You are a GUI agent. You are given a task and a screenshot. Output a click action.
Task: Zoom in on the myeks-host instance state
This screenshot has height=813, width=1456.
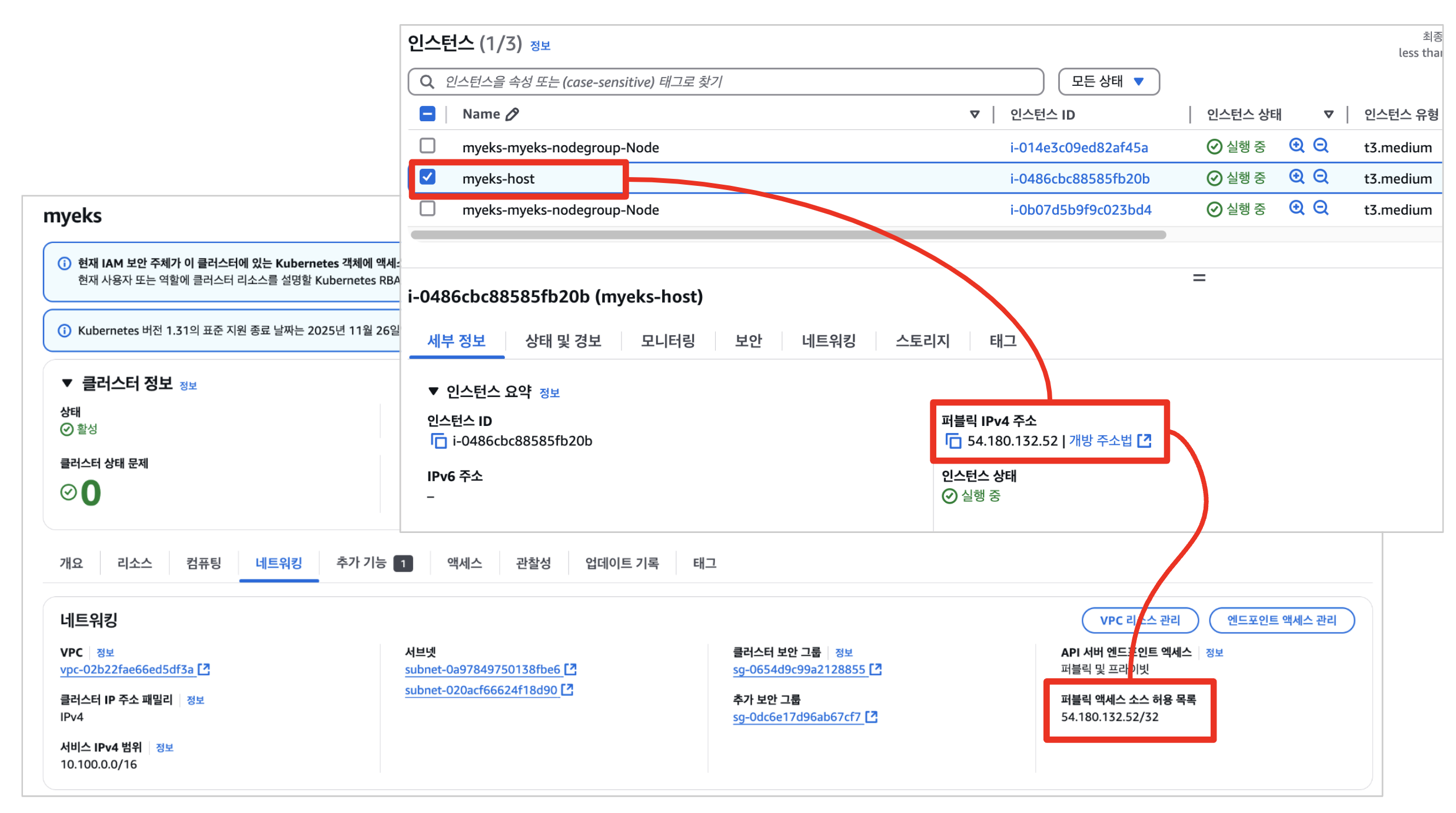1296,177
